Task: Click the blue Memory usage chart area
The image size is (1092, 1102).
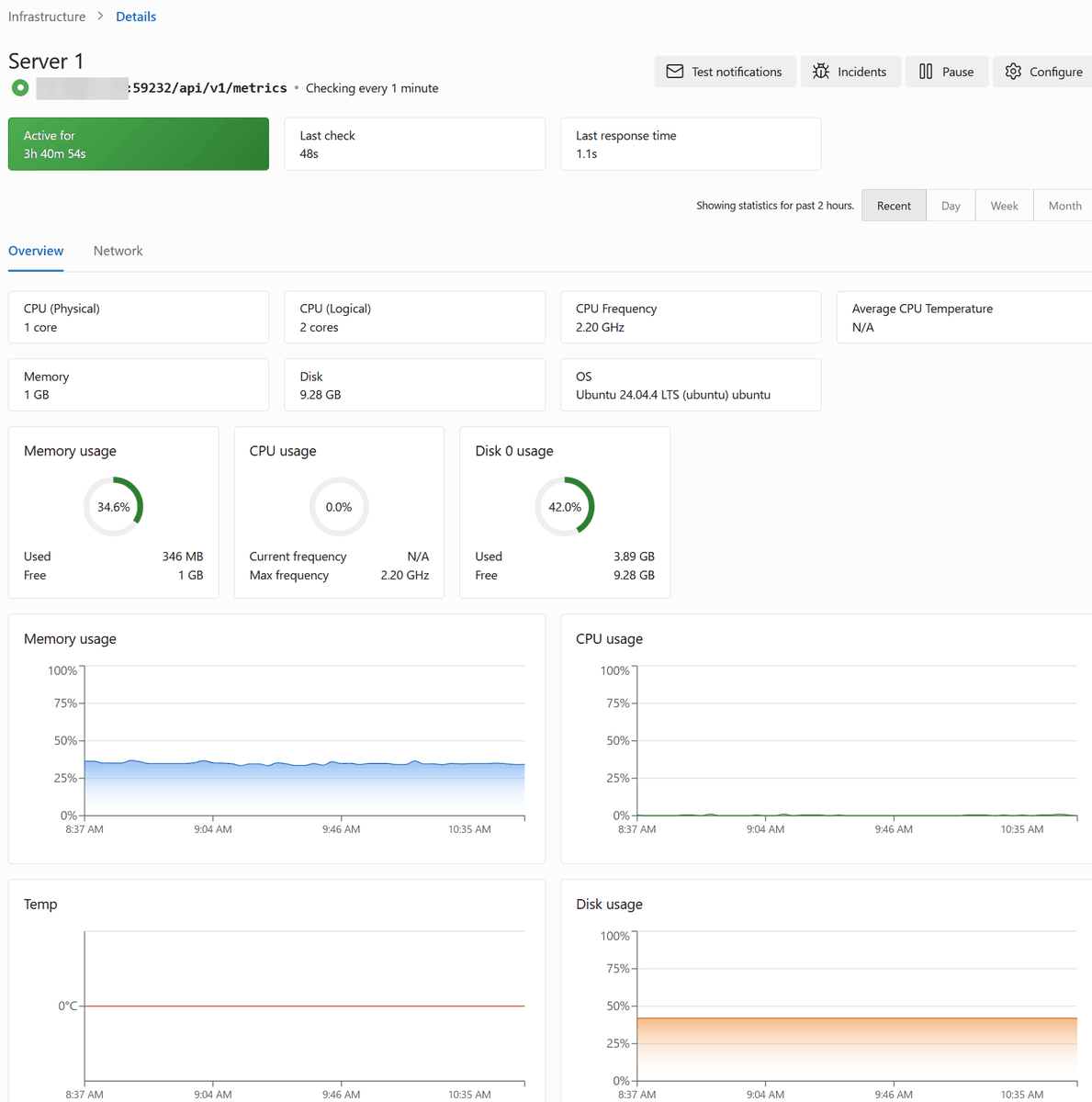Action: click(304, 788)
